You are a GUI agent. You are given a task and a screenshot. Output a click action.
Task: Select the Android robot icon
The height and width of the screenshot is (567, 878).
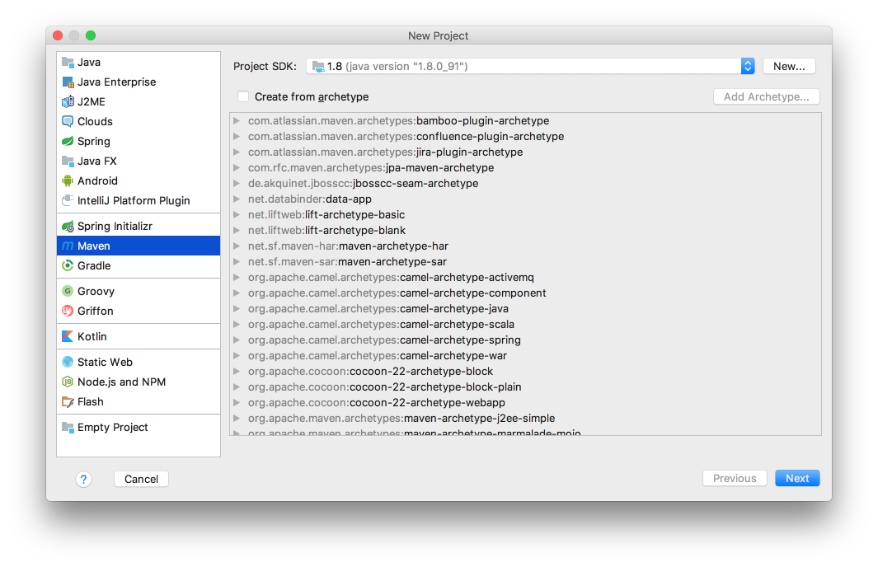coord(68,181)
